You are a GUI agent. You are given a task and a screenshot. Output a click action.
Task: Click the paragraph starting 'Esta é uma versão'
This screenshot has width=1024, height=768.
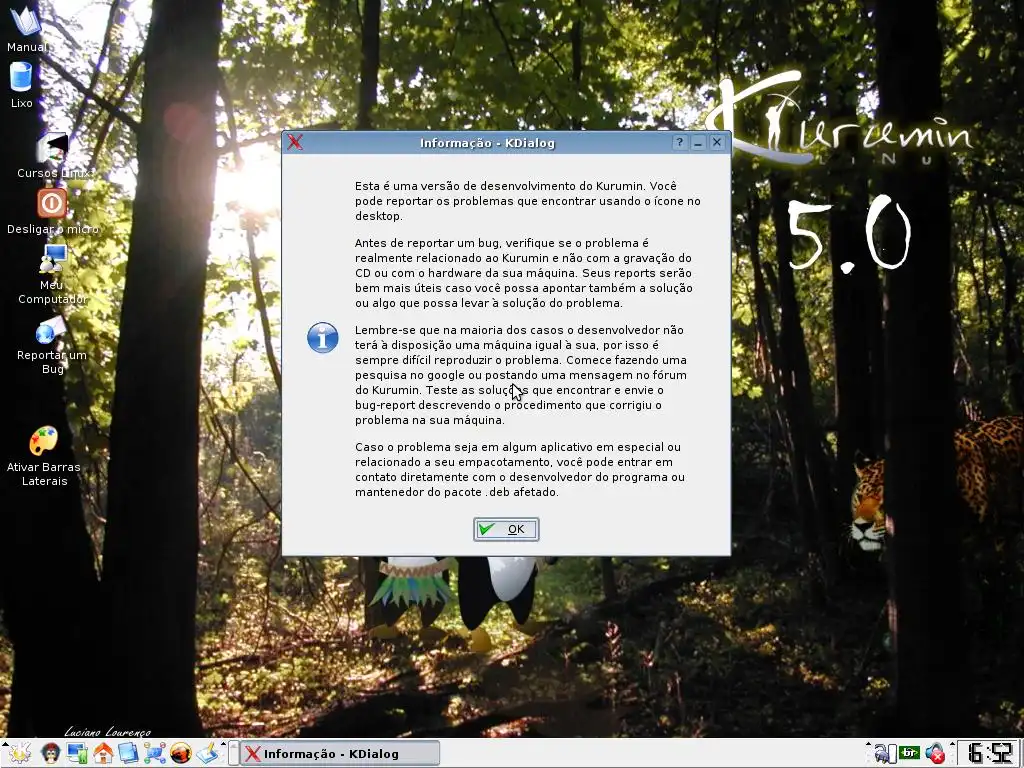[x=528, y=200]
